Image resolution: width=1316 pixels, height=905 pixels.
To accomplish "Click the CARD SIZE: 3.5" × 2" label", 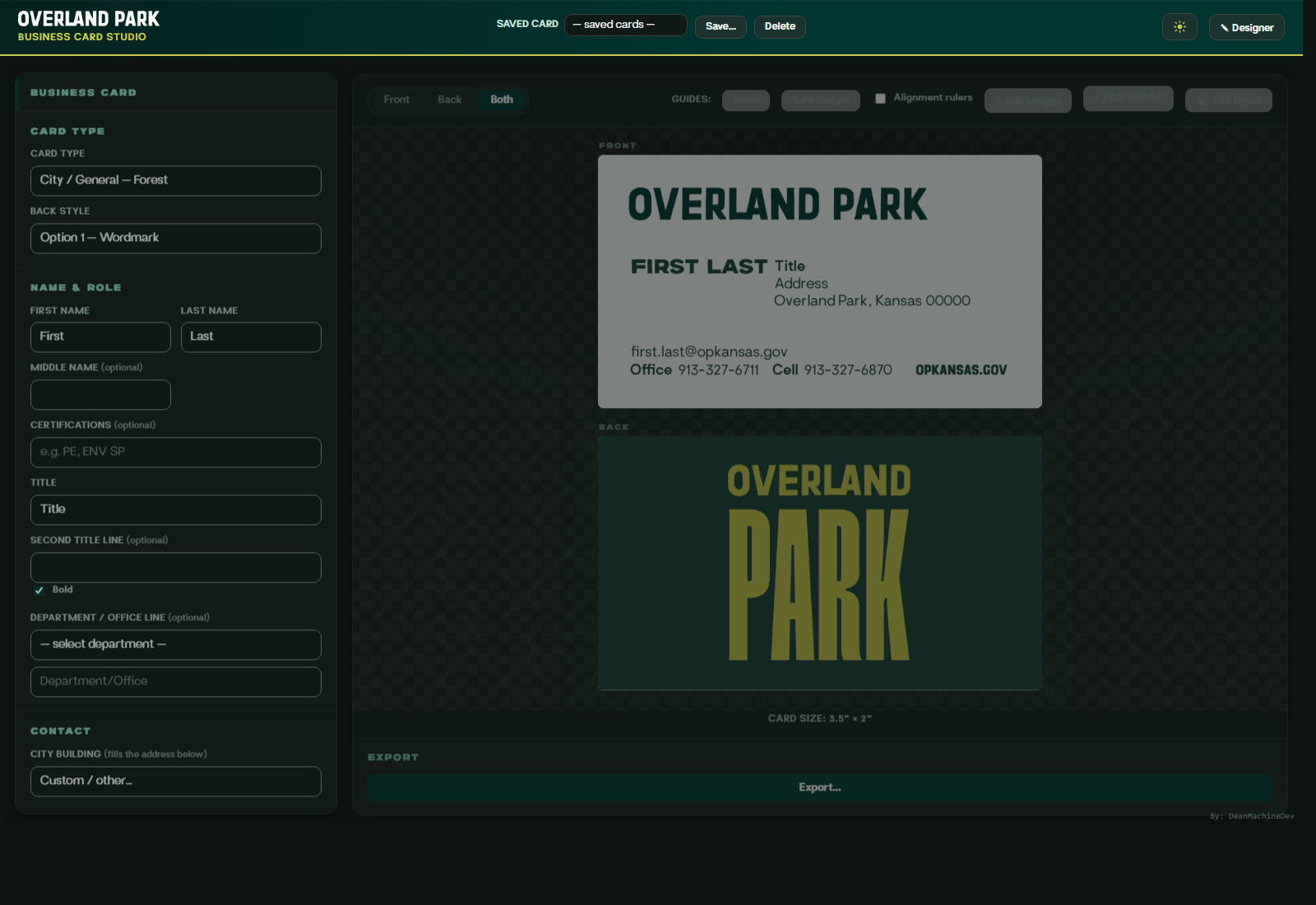I will pyautogui.click(x=820, y=718).
